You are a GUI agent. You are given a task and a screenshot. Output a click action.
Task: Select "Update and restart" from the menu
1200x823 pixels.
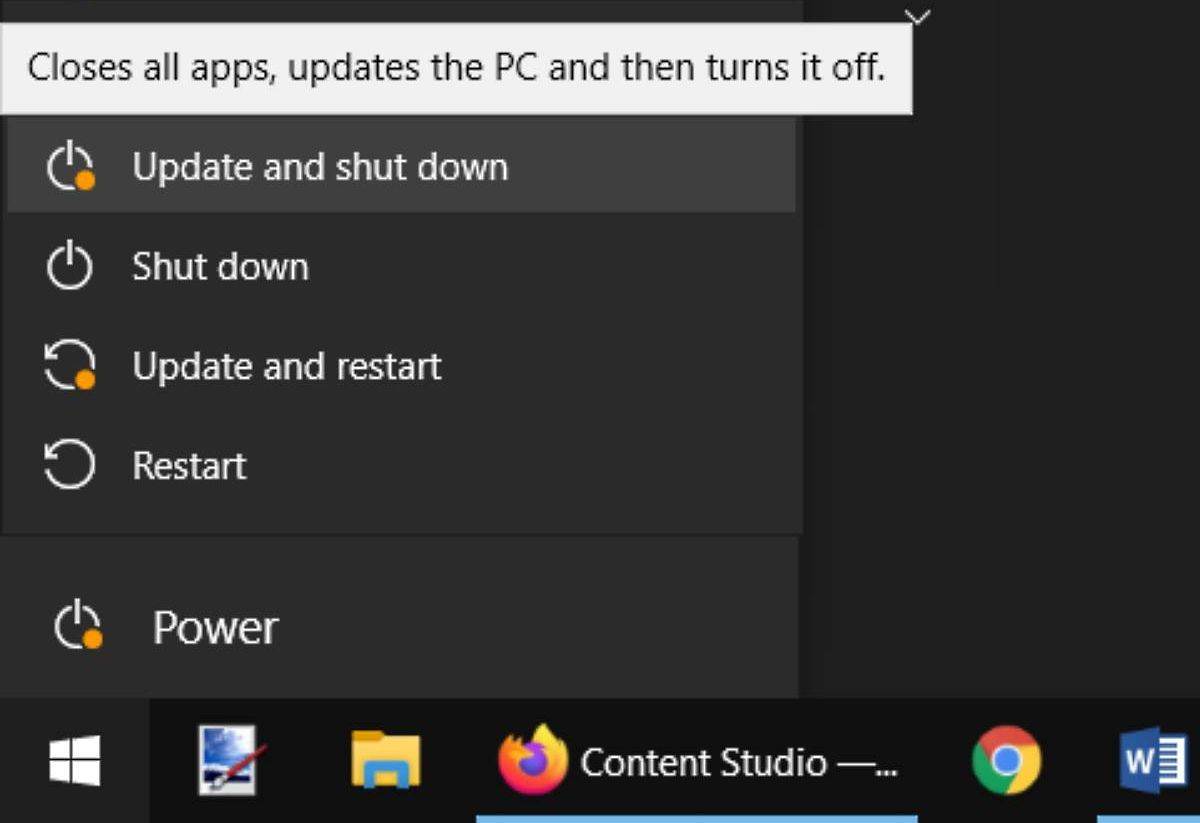click(286, 366)
